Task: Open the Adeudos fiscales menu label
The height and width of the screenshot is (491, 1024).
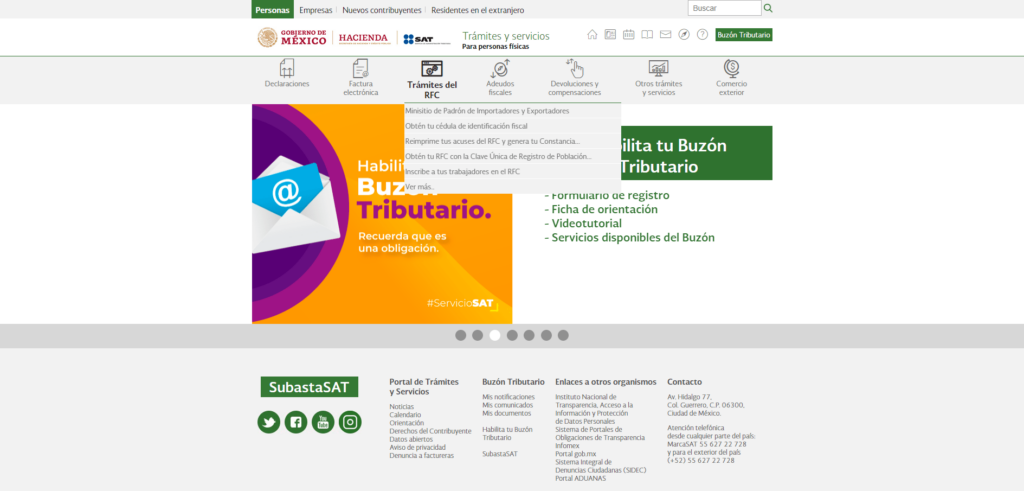Action: (500, 88)
